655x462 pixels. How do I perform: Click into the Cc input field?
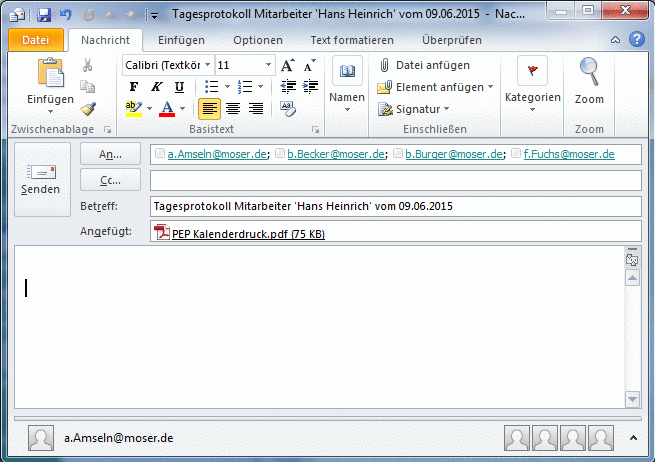coord(396,180)
